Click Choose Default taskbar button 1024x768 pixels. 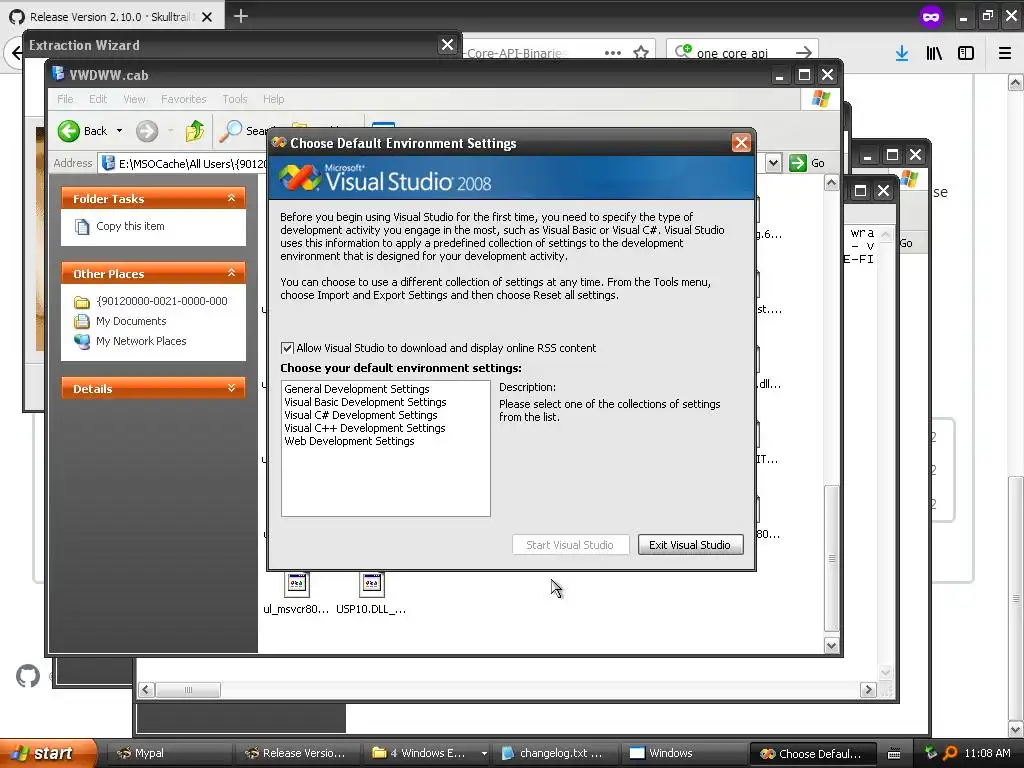pos(812,753)
